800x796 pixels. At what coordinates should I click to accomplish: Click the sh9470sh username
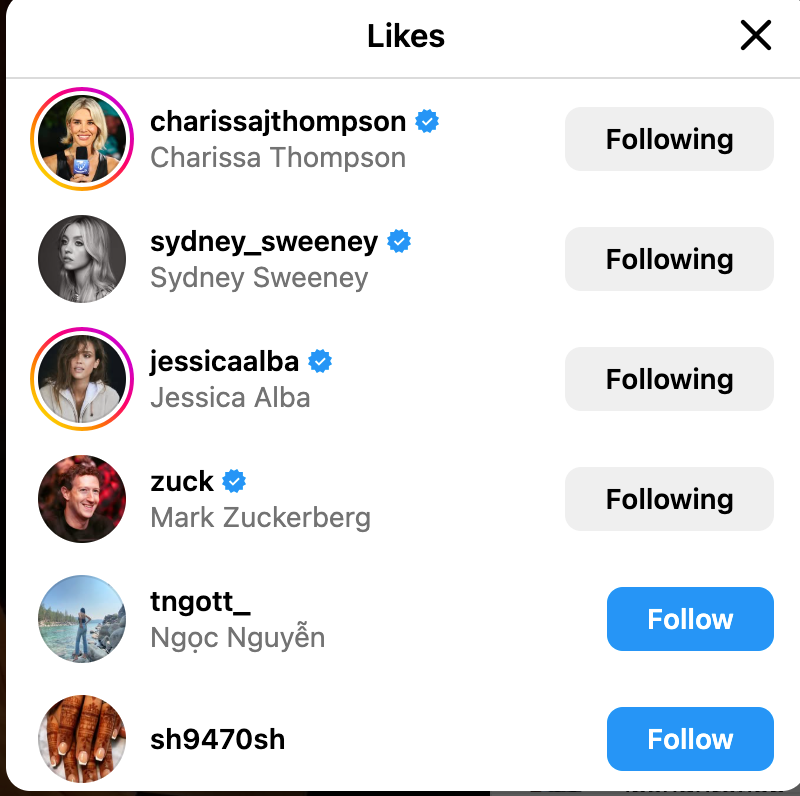[217, 740]
